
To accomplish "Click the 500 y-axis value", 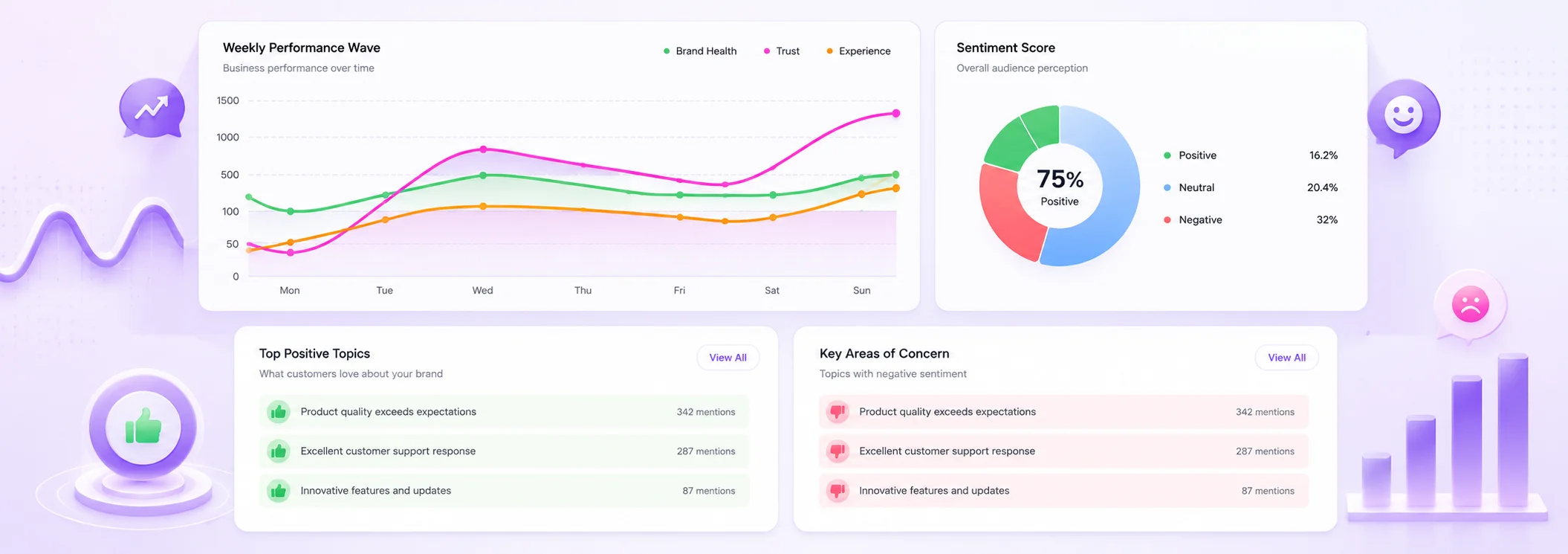I will tap(230, 175).
